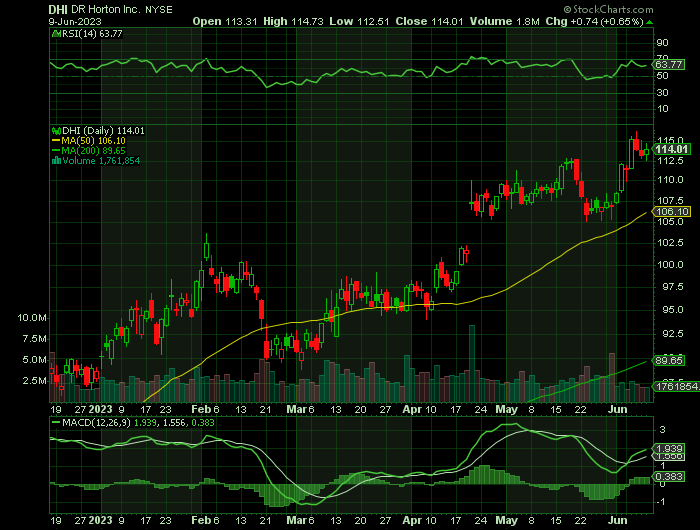This screenshot has width=700, height=530.
Task: Click the 1761854 volume tag on right axis
Action: click(x=677, y=387)
